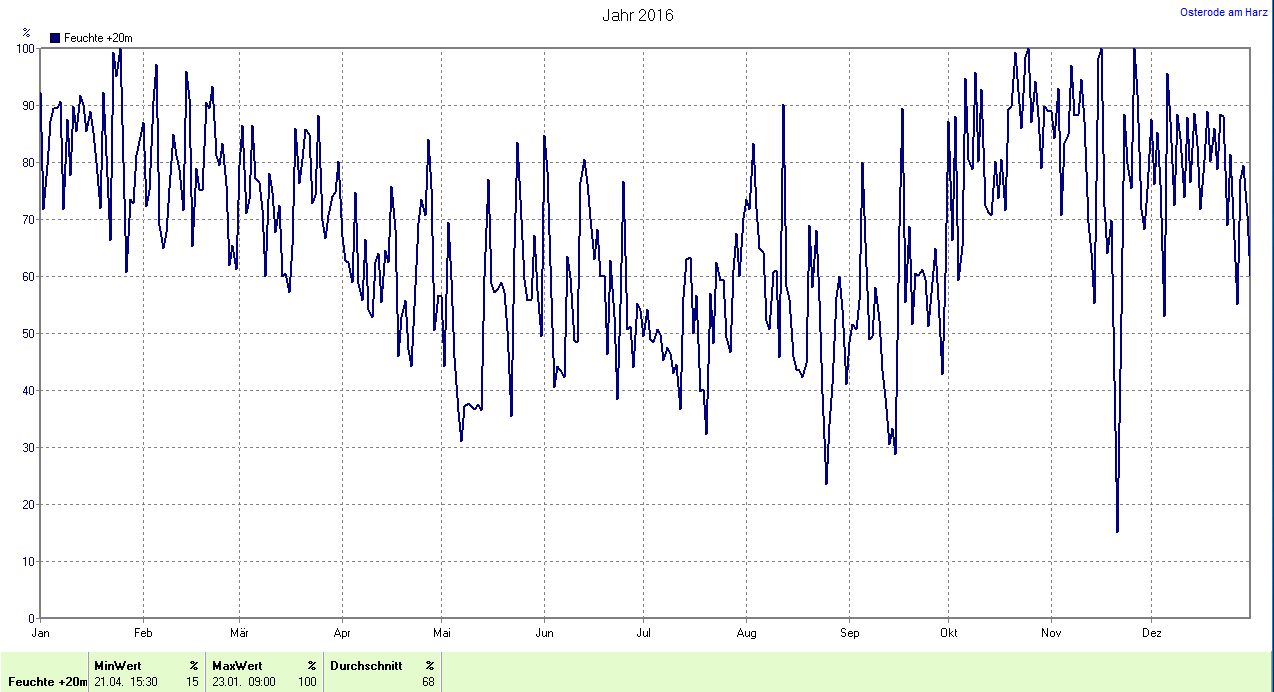This screenshot has width=1274, height=692.
Task: Click the maximum timestamp 23.01. 09:00
Action: point(244,682)
